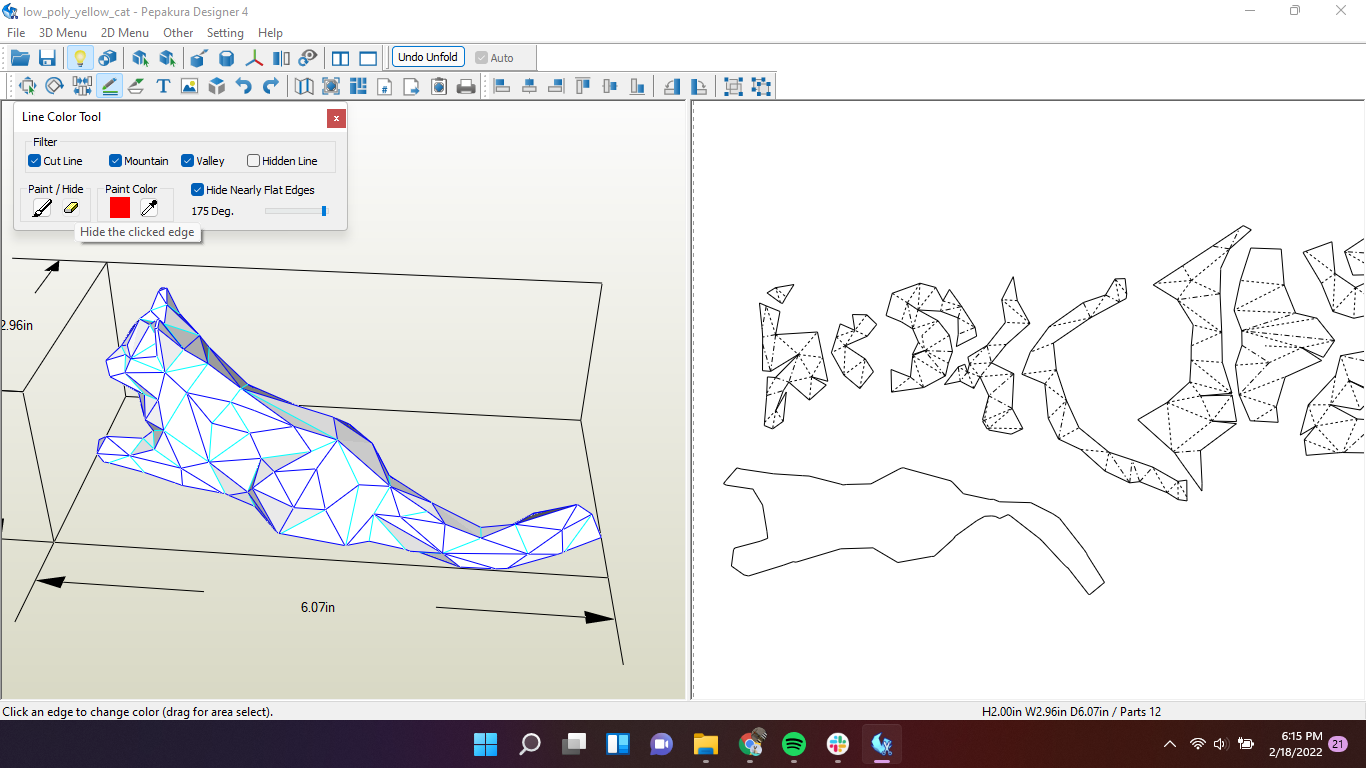
Task: Toggle the light bulb illumination icon
Action: [x=81, y=57]
